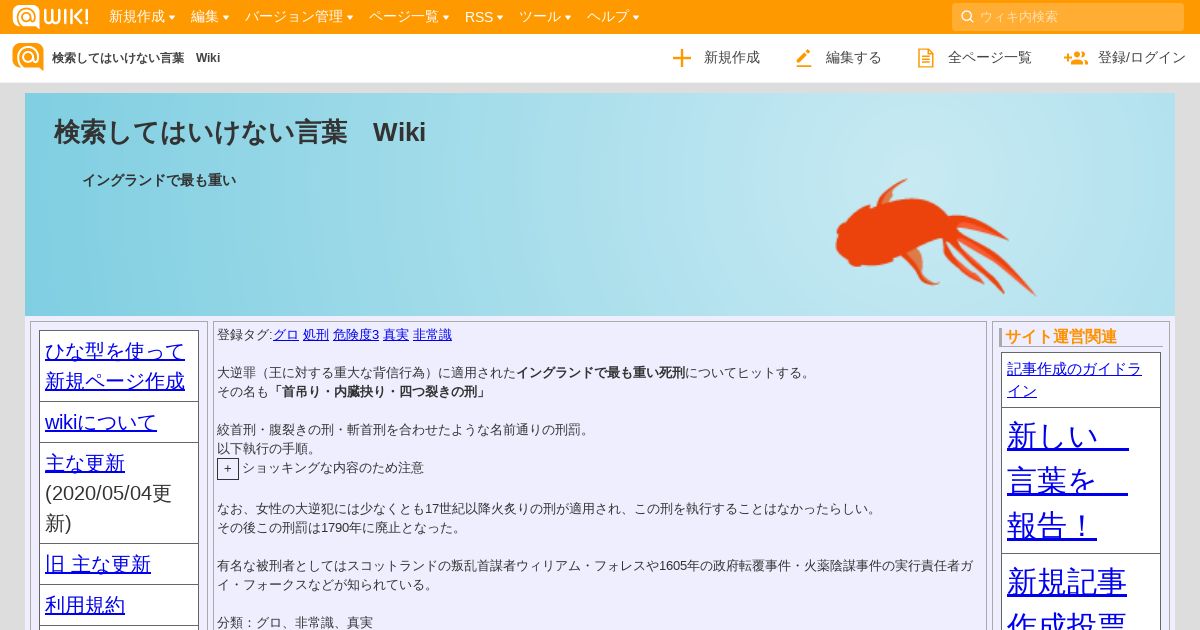
Task: Open the 編集 dropdown menu
Action: point(210,17)
